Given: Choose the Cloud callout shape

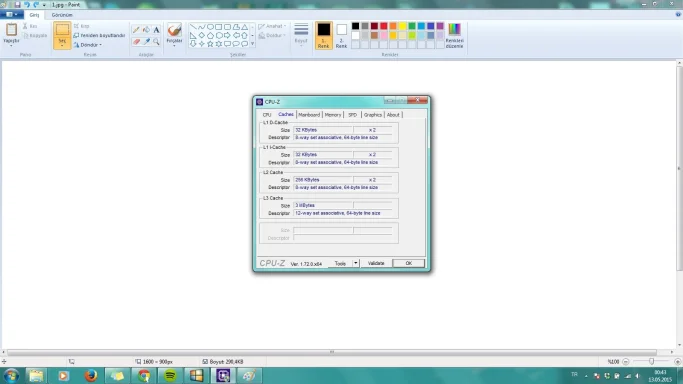Looking at the screenshot, I should coord(244,44).
